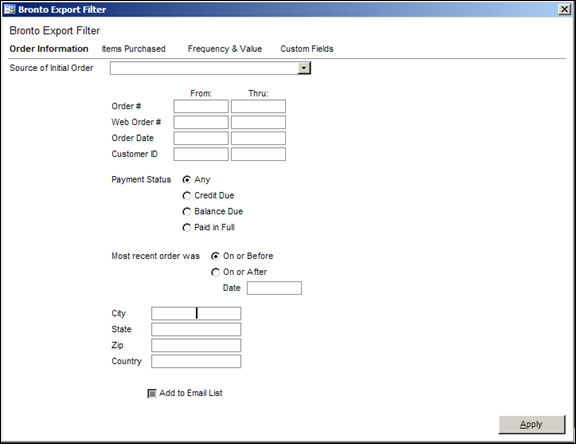Image resolution: width=576 pixels, height=444 pixels.
Task: Toggle the Add to Email List checkbox
Action: tap(152, 393)
